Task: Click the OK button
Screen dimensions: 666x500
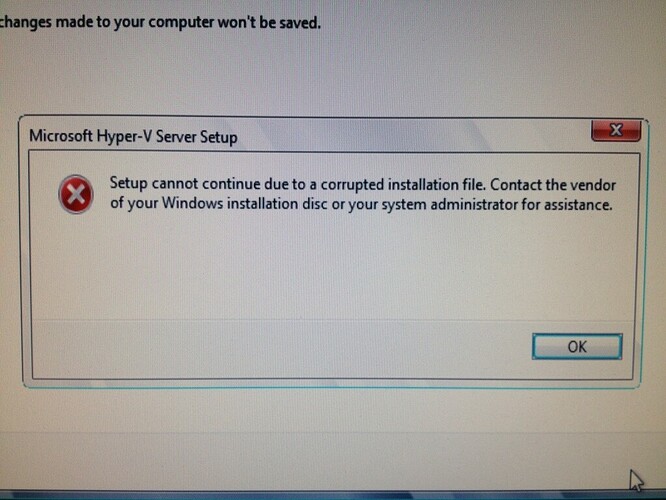Action: tap(577, 347)
